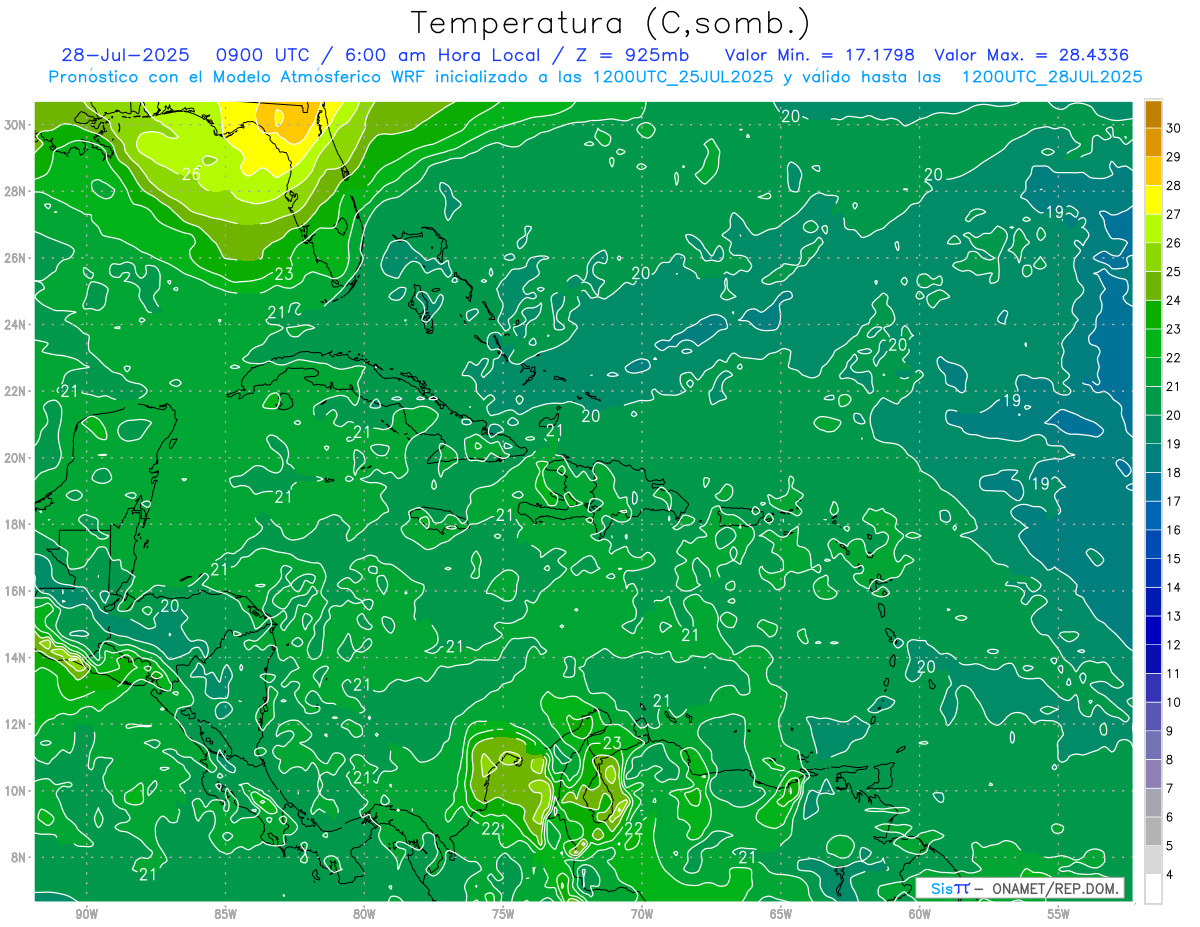Click the legend scale value '29'

point(1175,157)
